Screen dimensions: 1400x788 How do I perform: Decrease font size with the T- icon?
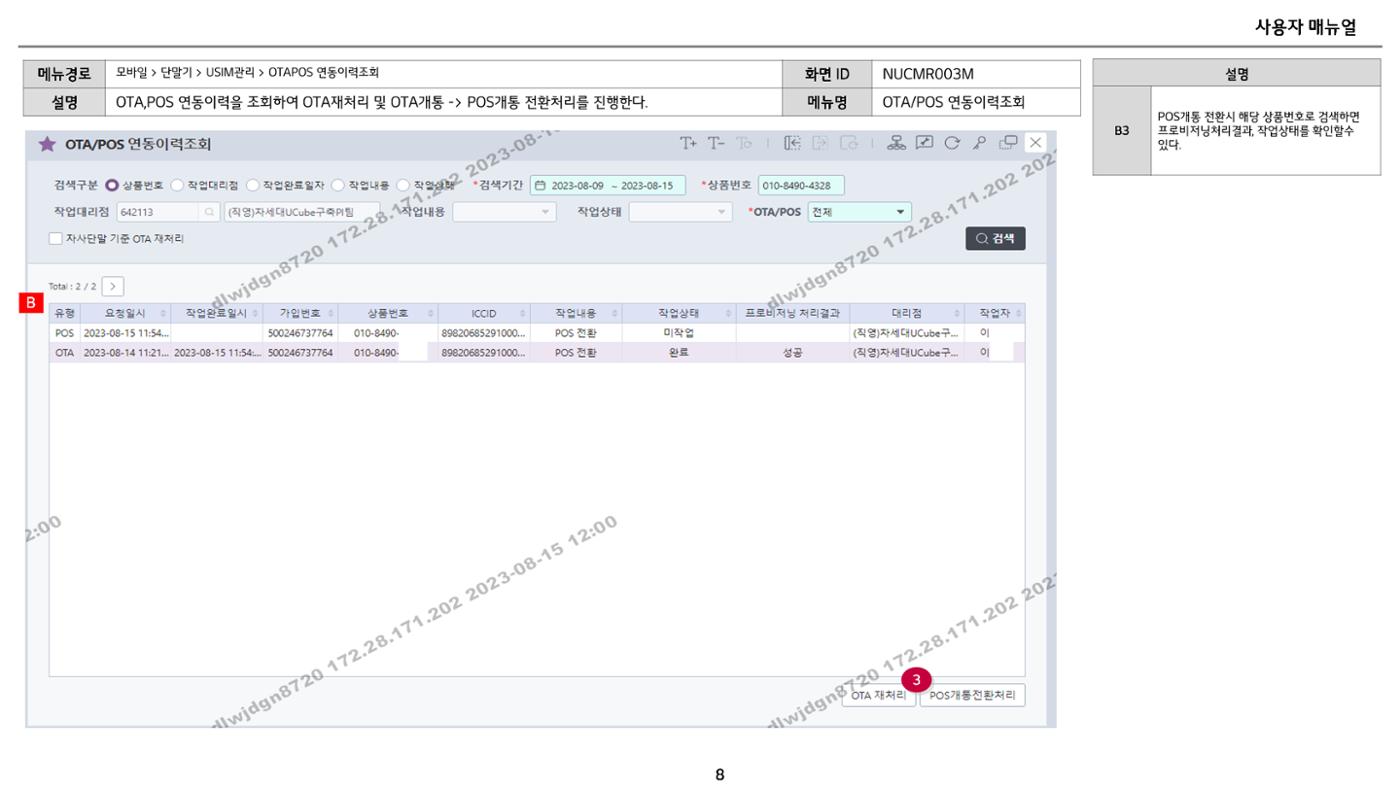point(715,143)
